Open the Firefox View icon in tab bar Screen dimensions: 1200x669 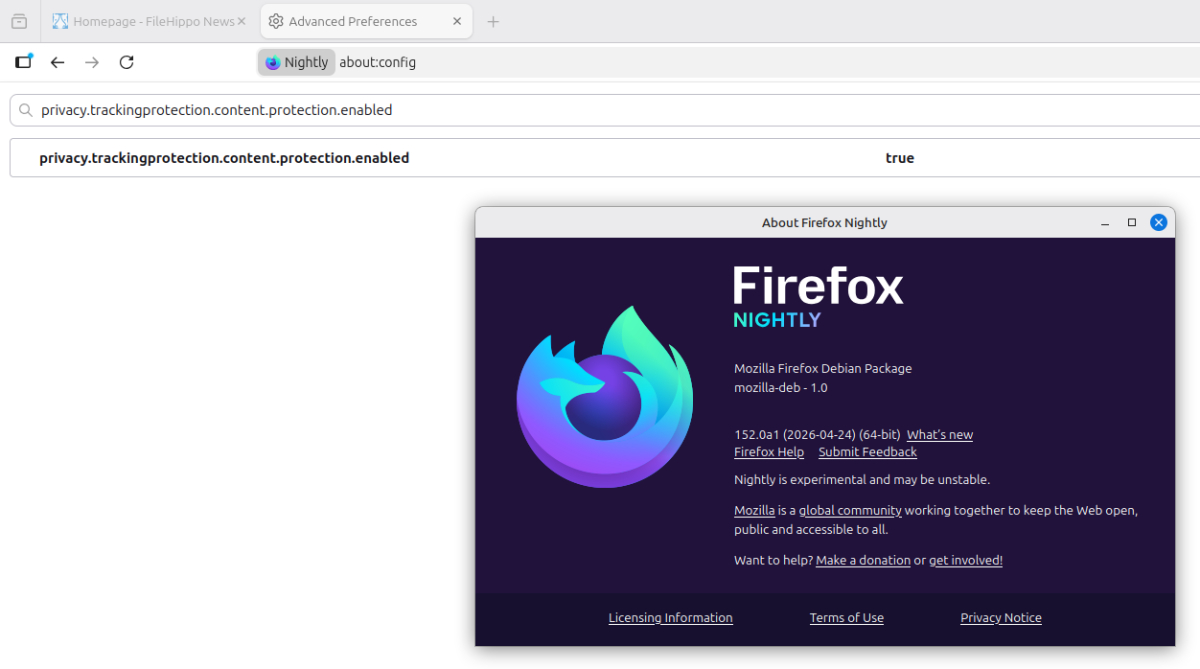pyautogui.click(x=19, y=21)
